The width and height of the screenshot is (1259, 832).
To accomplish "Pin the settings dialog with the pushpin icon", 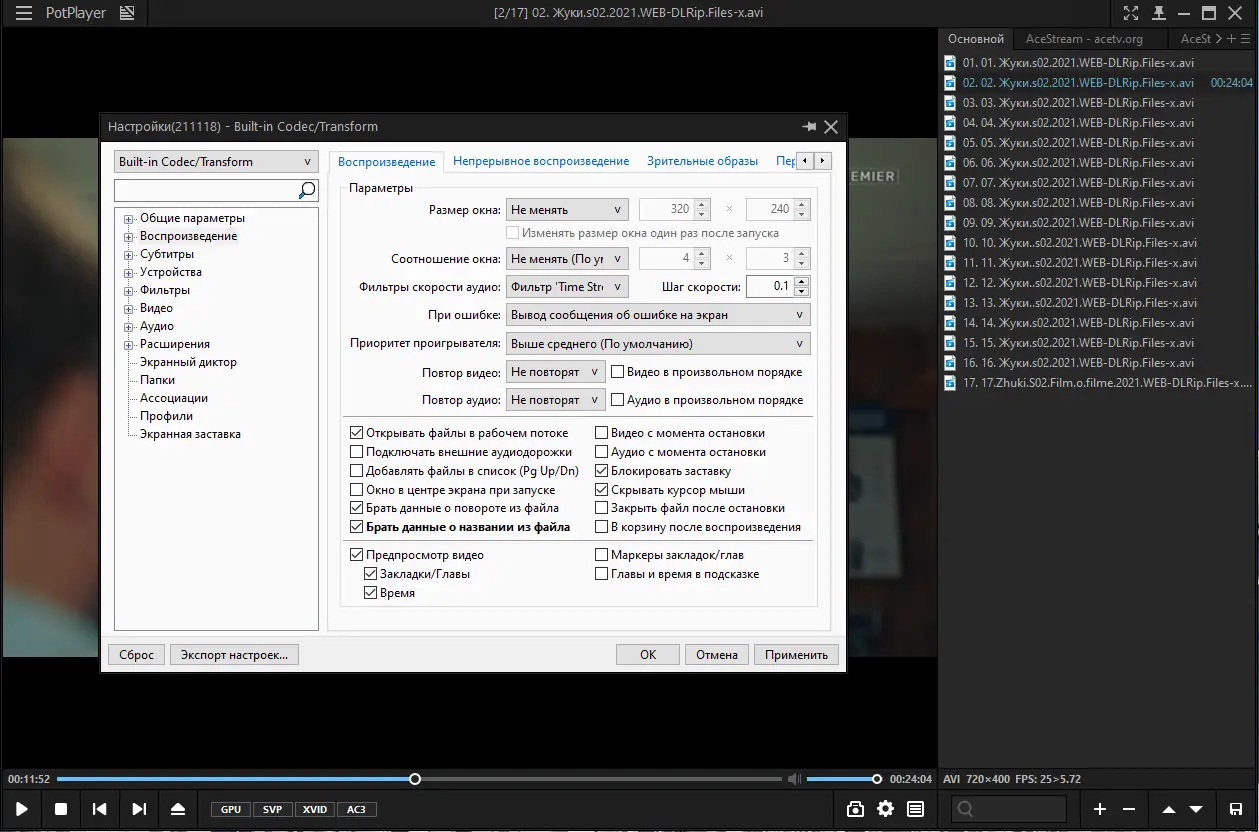I will [x=809, y=127].
